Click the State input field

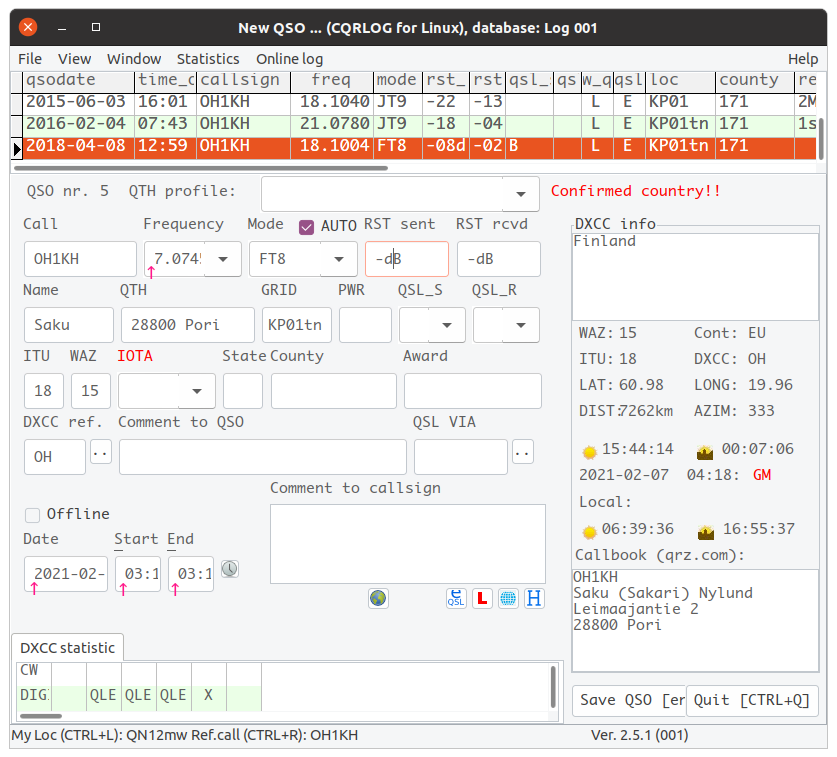[243, 391]
